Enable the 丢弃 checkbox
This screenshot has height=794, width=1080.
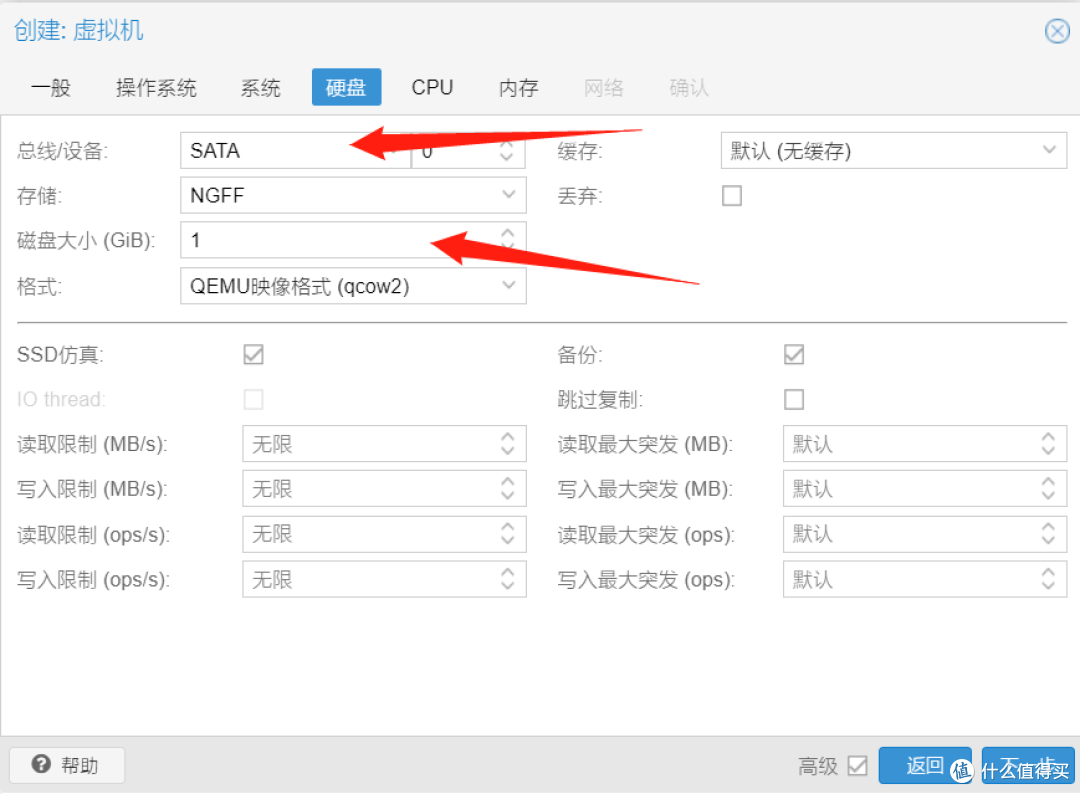coord(731,195)
